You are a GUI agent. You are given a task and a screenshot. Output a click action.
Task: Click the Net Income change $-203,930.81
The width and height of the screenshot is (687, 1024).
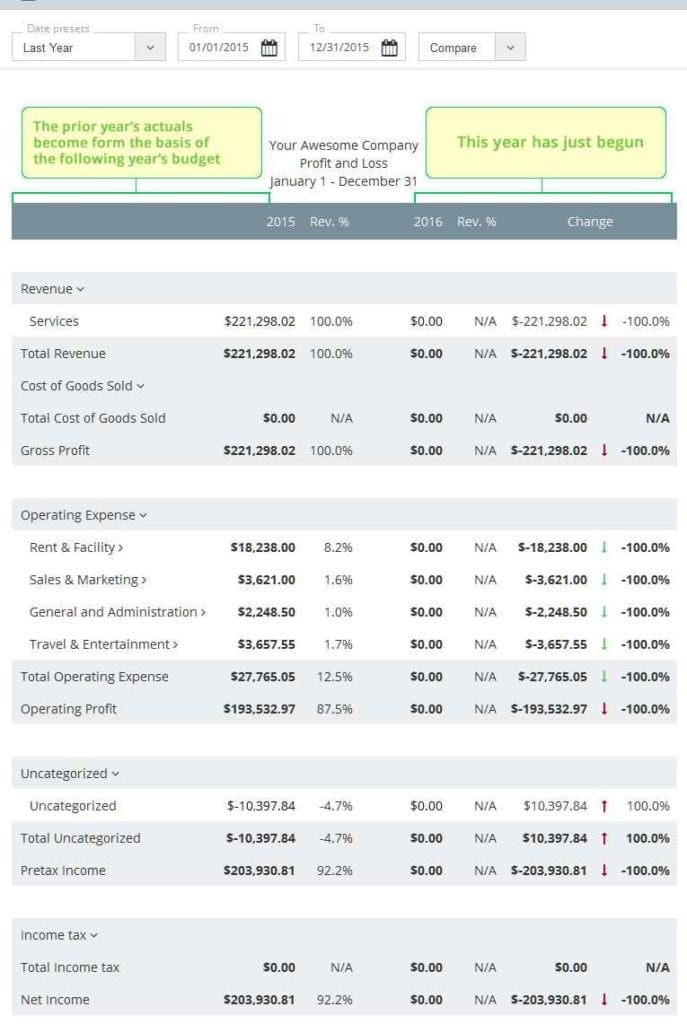click(x=549, y=1000)
